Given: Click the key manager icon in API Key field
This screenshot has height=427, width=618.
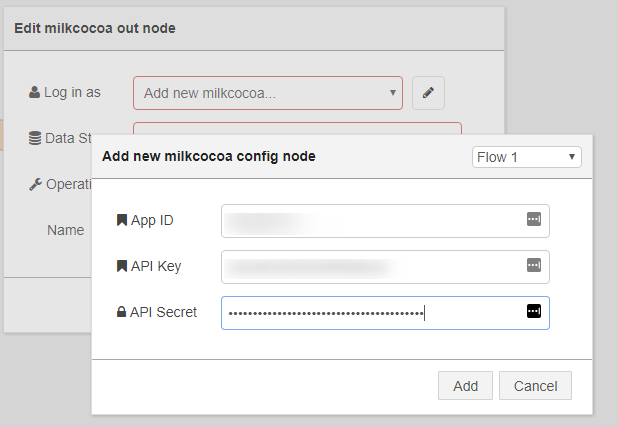Looking at the screenshot, I should pos(533,266).
